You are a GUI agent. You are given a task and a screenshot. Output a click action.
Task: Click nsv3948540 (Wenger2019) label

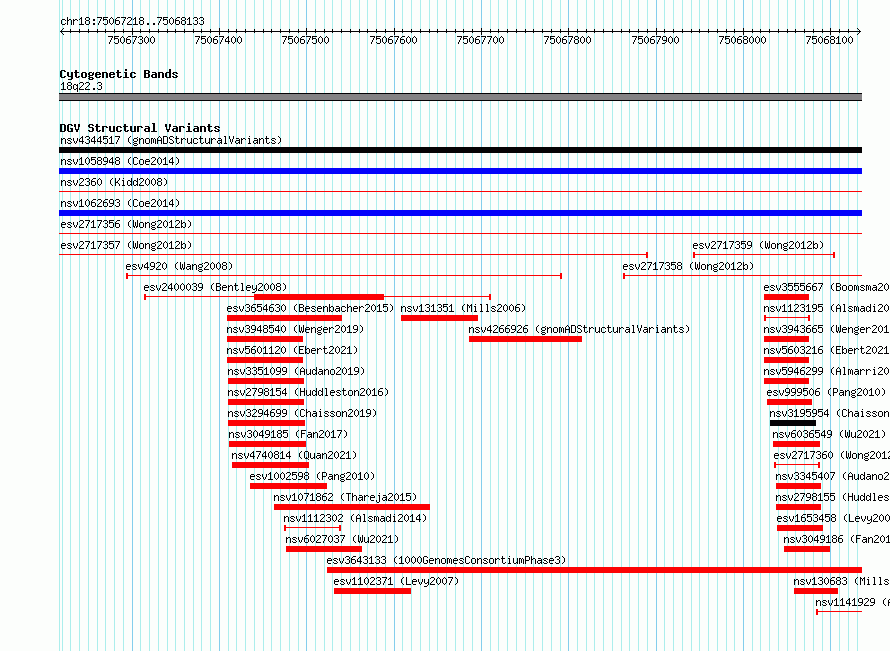click(x=295, y=329)
